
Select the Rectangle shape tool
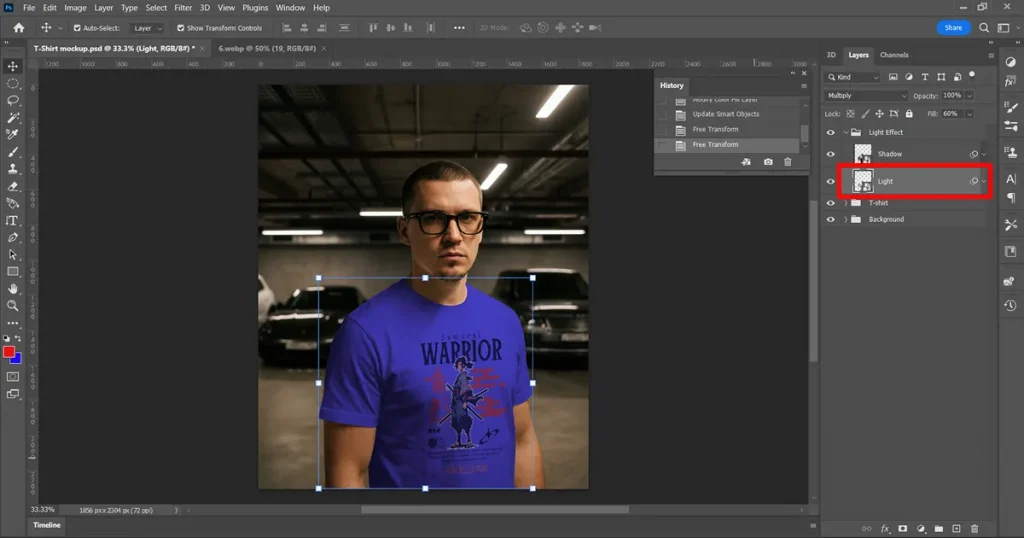click(13, 272)
